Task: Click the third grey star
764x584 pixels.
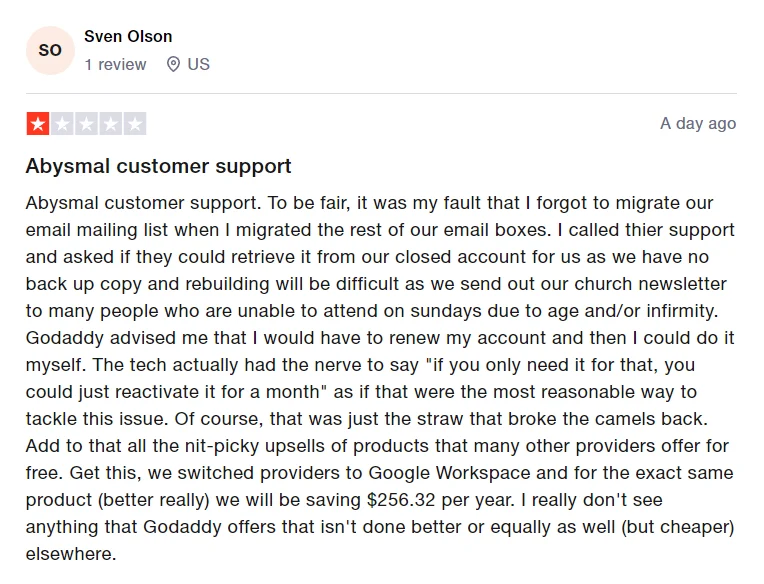Action: [x=86, y=124]
